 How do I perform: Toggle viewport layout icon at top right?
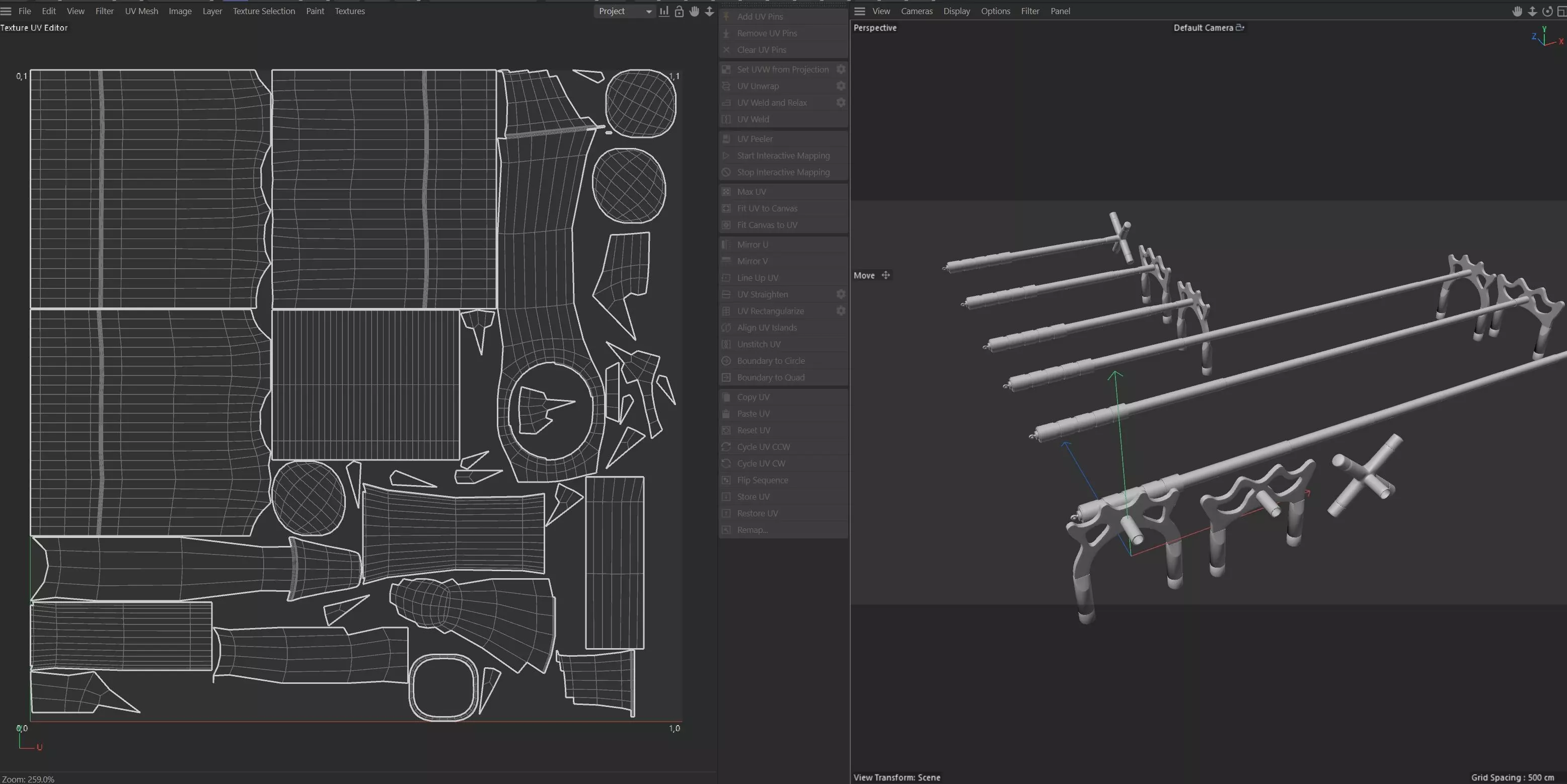(1561, 12)
